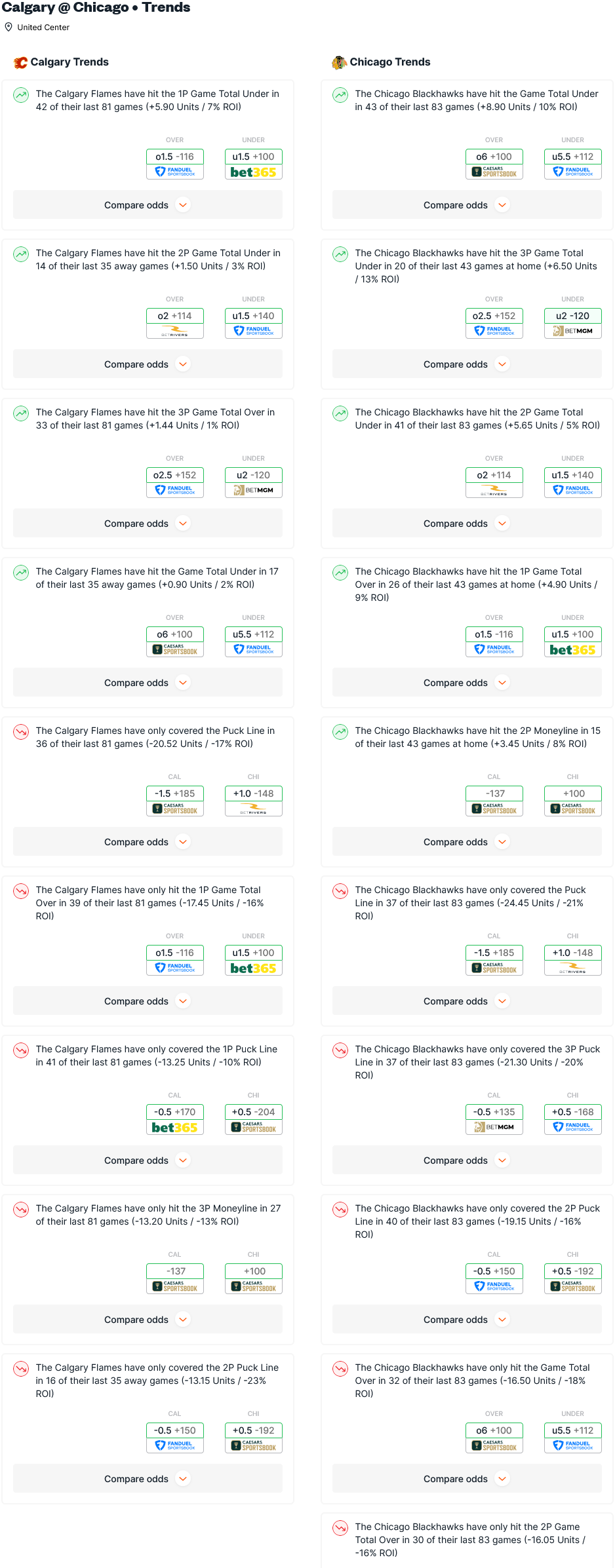
Task: Select +0.5 -168 FanDuel odds in Chicago 3P Puck Line
Action: click(x=573, y=1119)
